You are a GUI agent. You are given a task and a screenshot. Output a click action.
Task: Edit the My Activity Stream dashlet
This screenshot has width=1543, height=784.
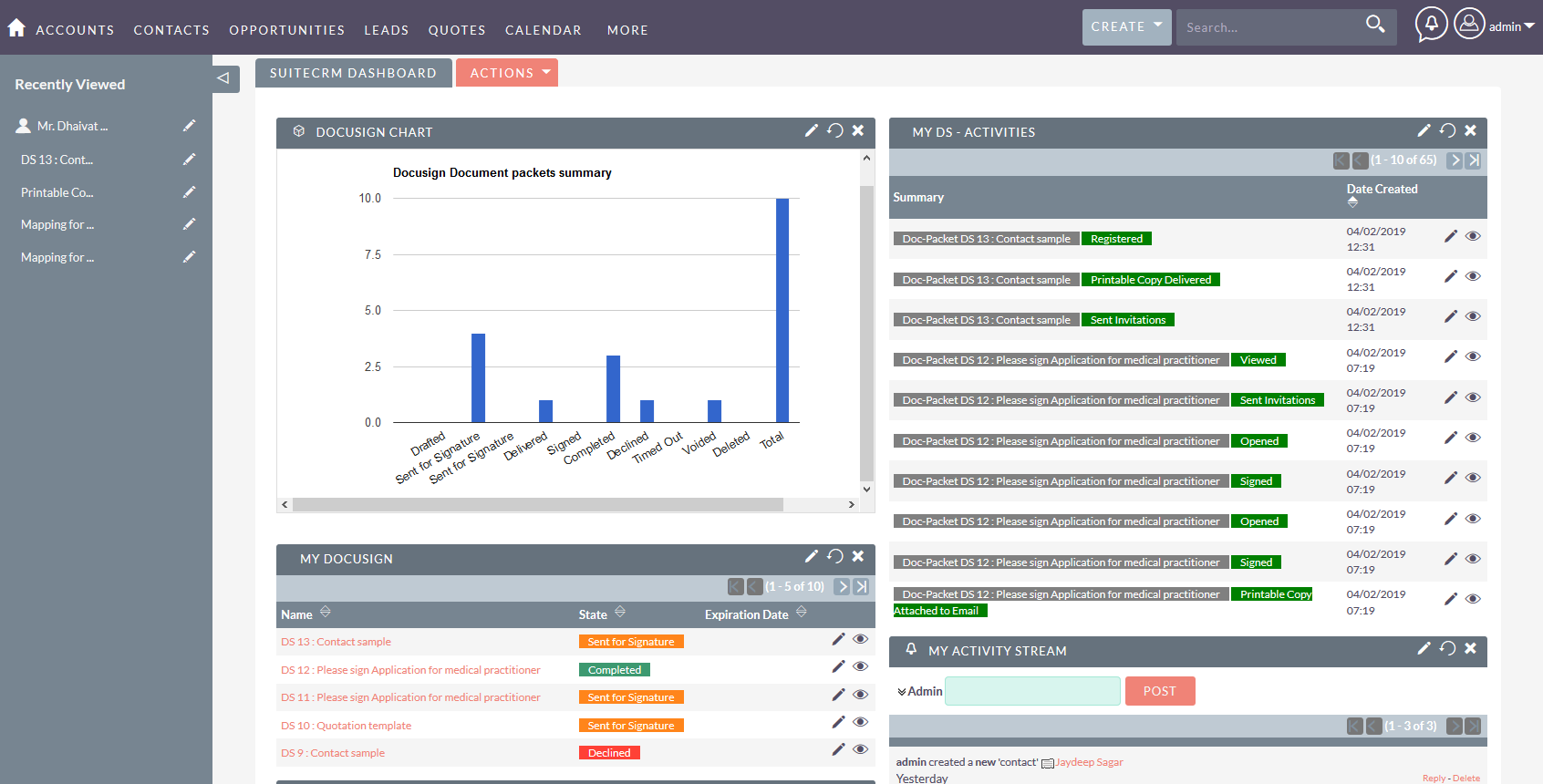(x=1424, y=648)
